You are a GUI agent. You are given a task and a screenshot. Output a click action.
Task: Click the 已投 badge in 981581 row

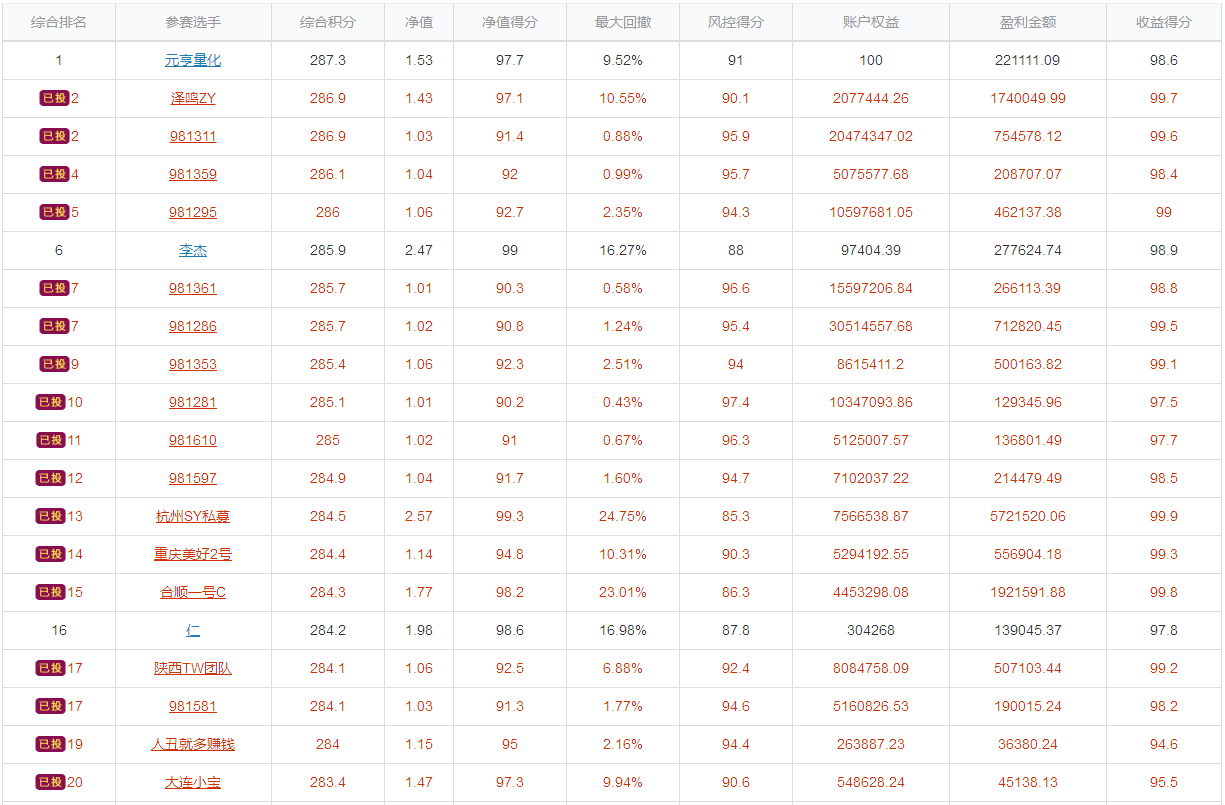click(50, 706)
